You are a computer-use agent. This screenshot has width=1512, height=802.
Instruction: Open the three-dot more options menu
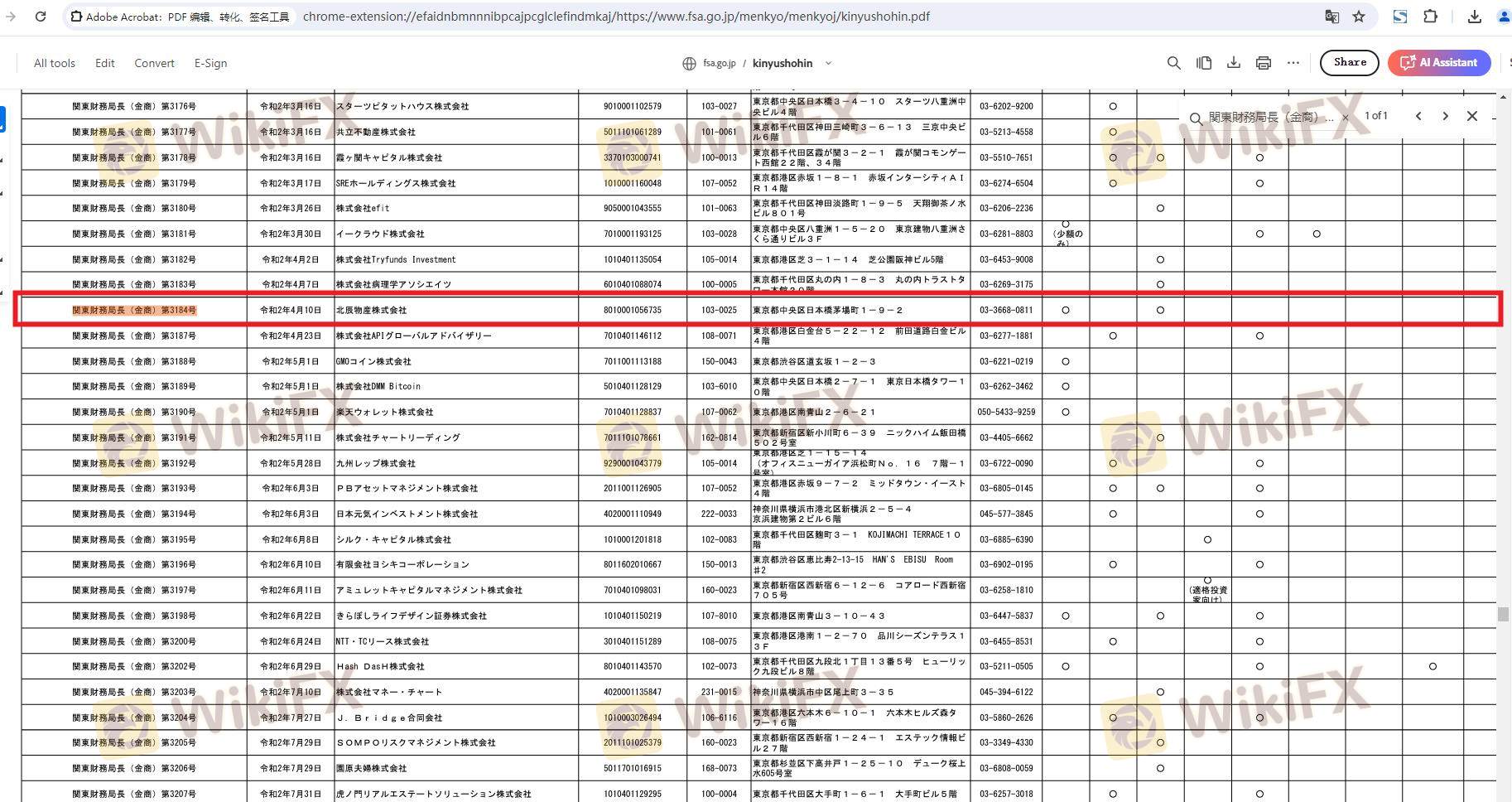pos(1293,63)
